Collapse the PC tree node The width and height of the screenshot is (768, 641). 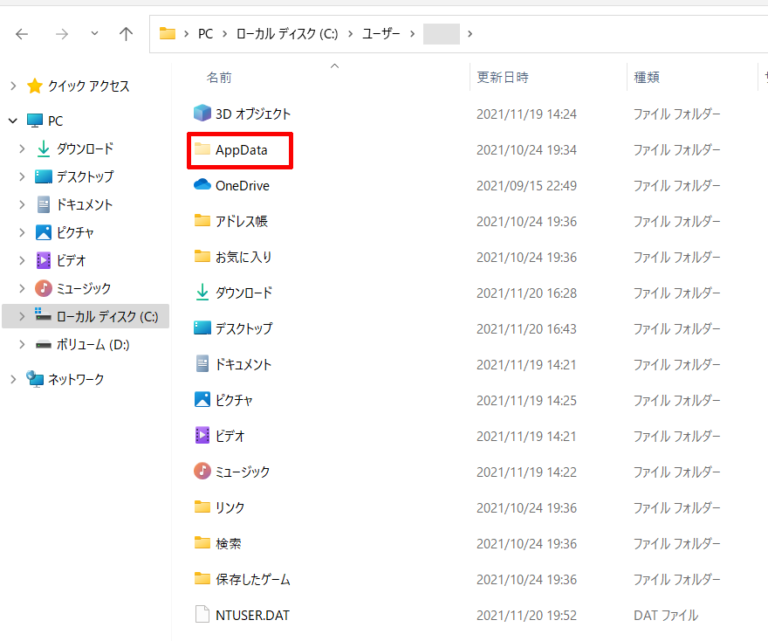point(13,121)
